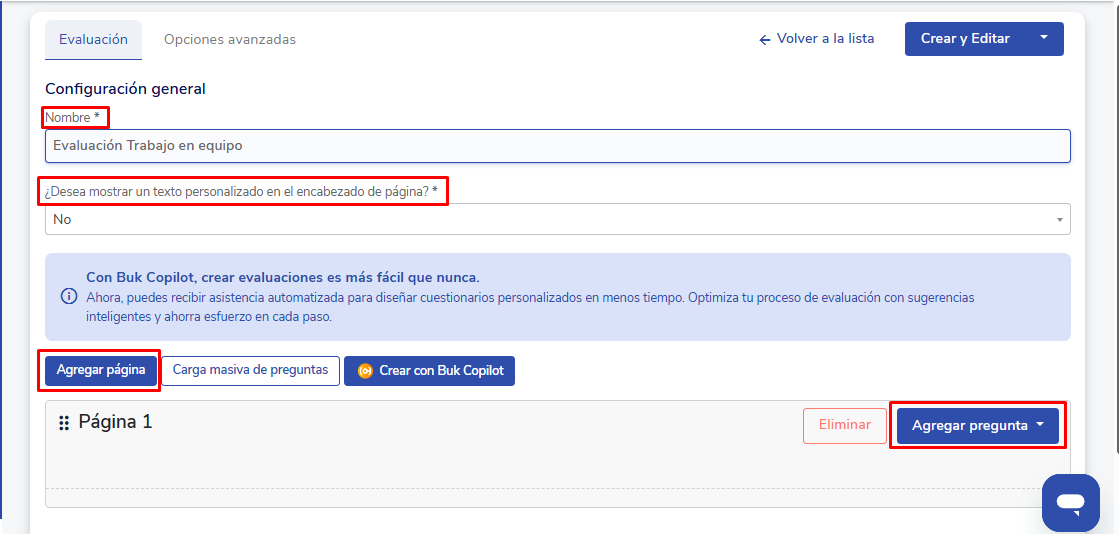Click the back arrow before Volver a la lista
This screenshot has height=534, width=1119.
765,40
